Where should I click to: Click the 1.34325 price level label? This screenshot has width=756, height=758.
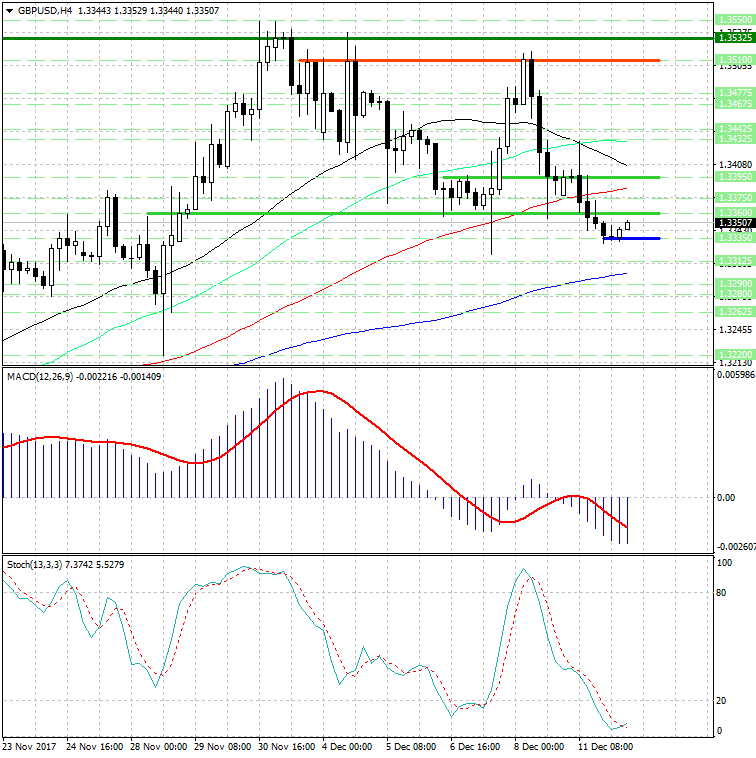pyautogui.click(x=735, y=139)
